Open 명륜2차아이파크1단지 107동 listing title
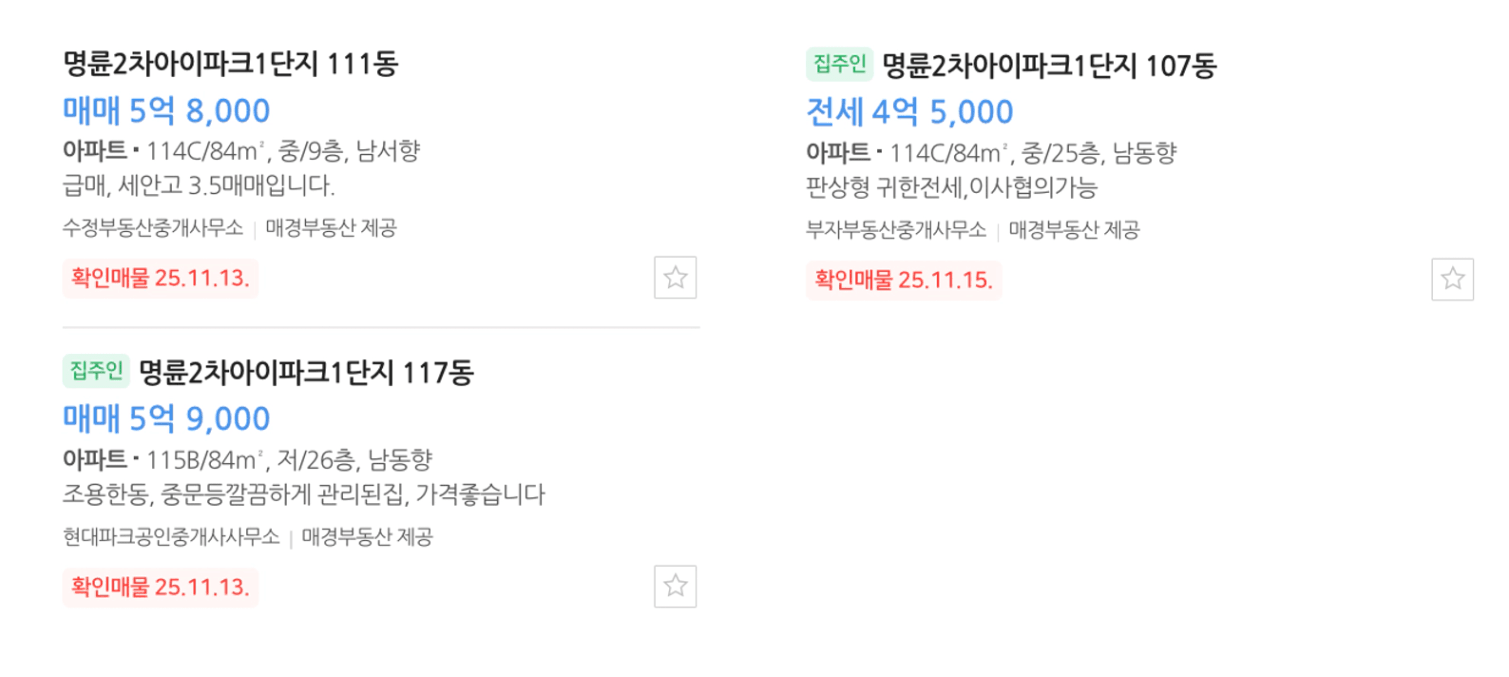Image resolution: width=1509 pixels, height=677 pixels. 1048,67
